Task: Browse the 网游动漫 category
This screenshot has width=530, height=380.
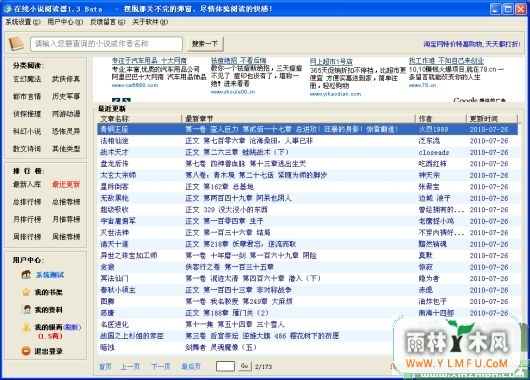Action: 66,114
